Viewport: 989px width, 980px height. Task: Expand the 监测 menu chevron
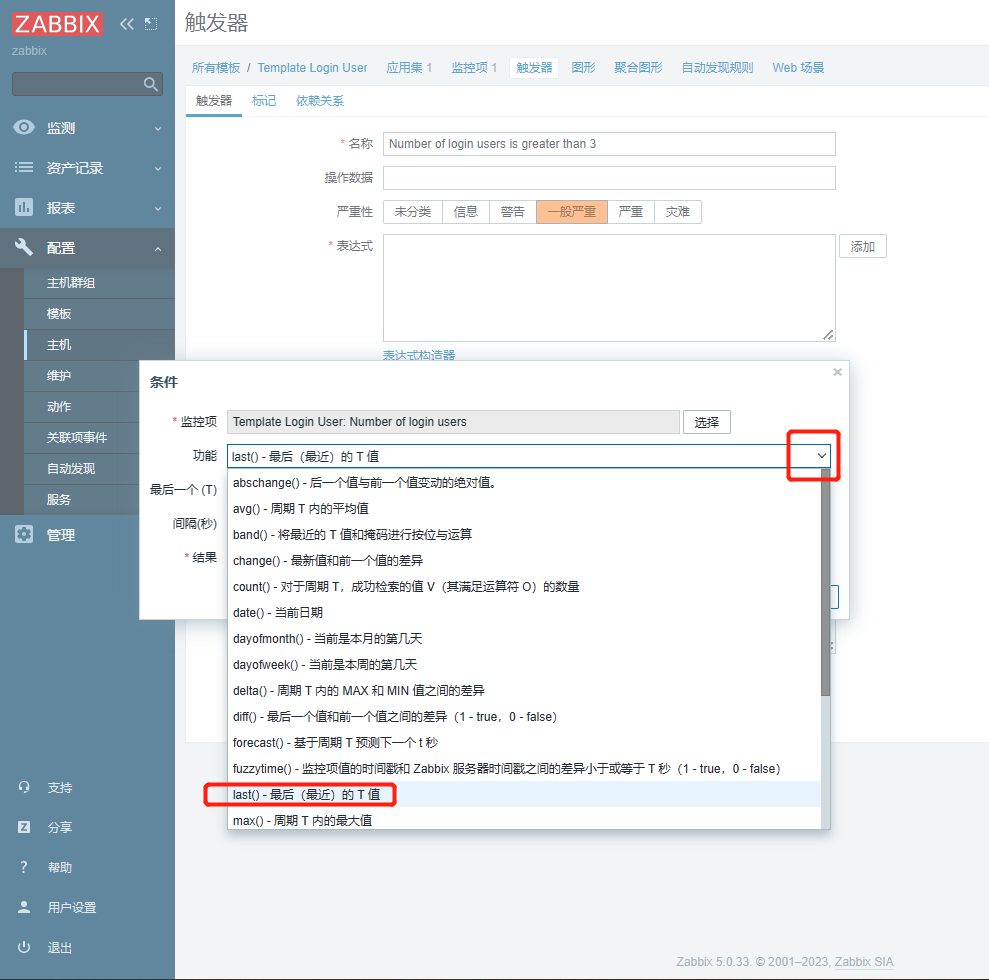point(158,129)
